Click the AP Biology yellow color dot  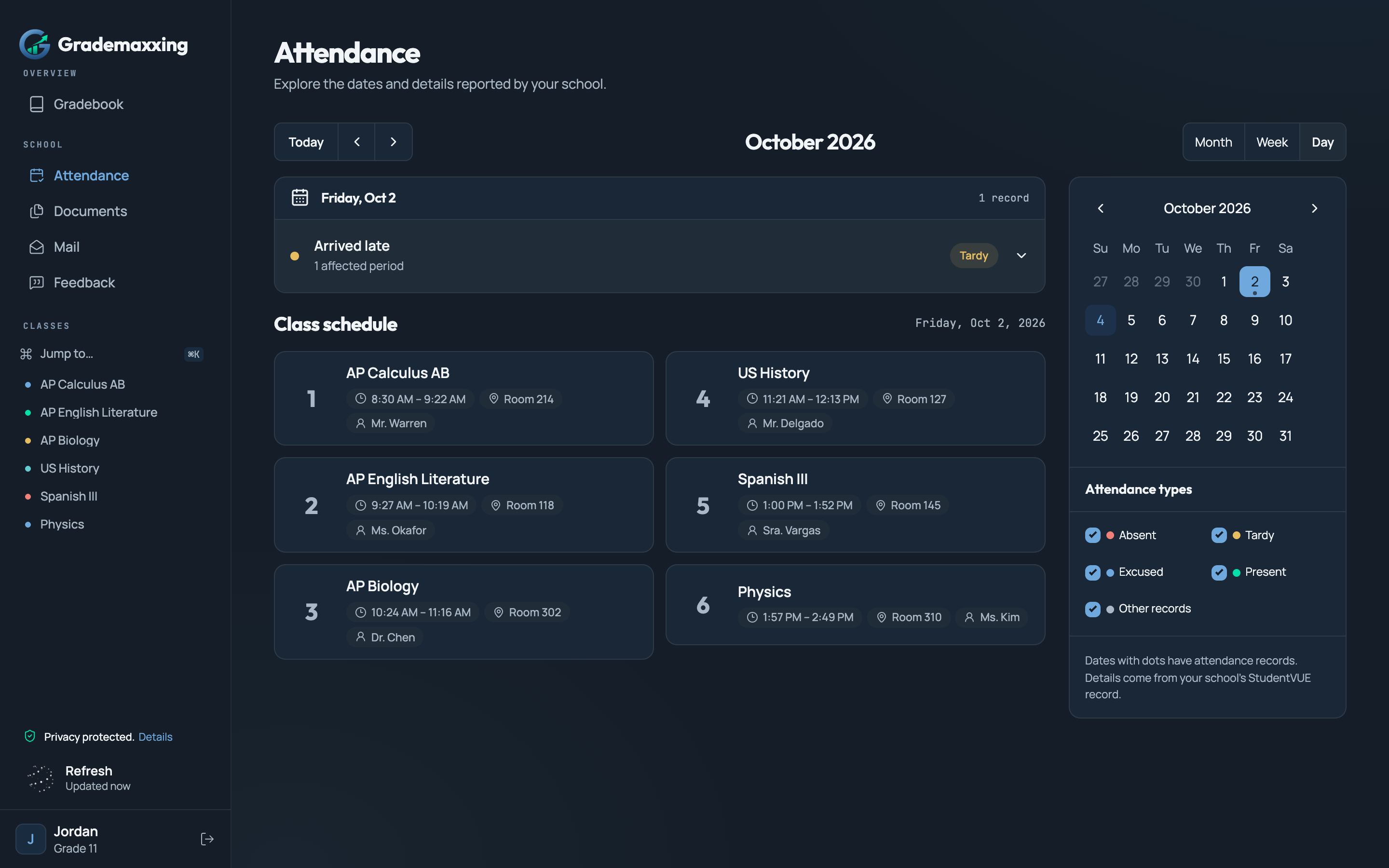tap(28, 440)
